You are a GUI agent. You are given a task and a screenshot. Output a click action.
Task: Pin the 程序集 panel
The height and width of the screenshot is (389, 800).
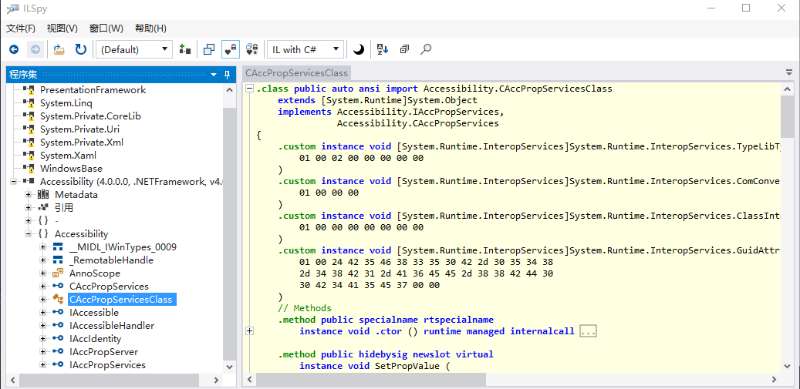228,75
